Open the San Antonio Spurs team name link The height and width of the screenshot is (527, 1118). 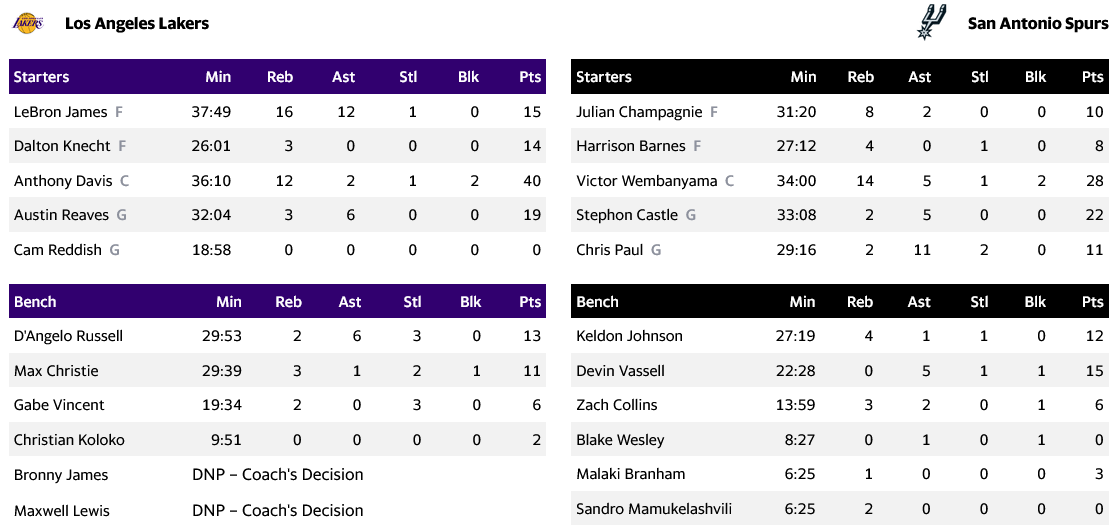pyautogui.click(x=1038, y=23)
